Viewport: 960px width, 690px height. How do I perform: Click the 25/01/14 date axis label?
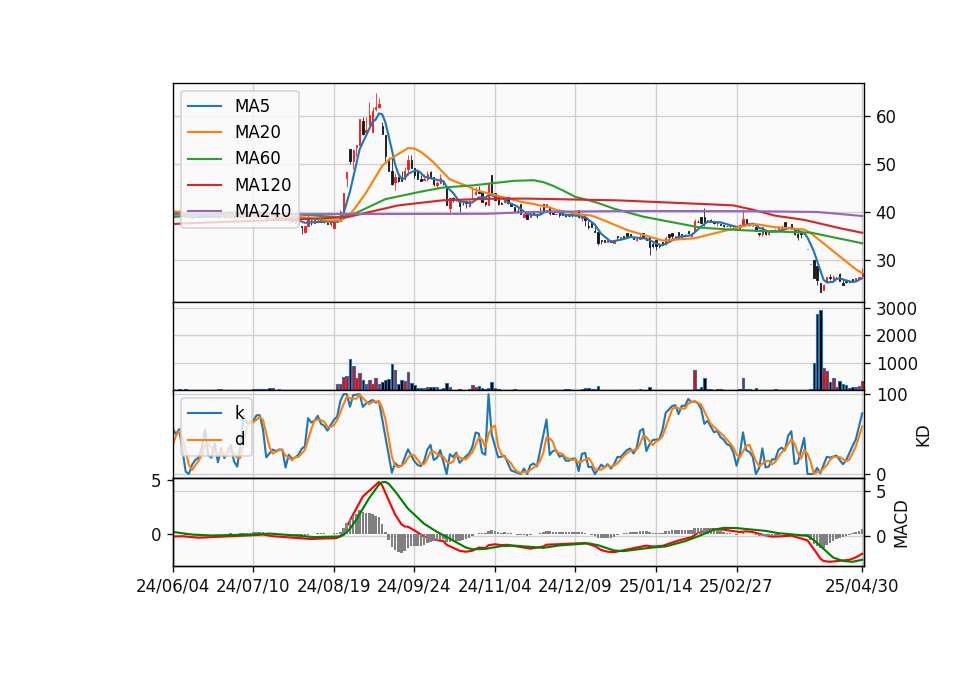point(656,586)
